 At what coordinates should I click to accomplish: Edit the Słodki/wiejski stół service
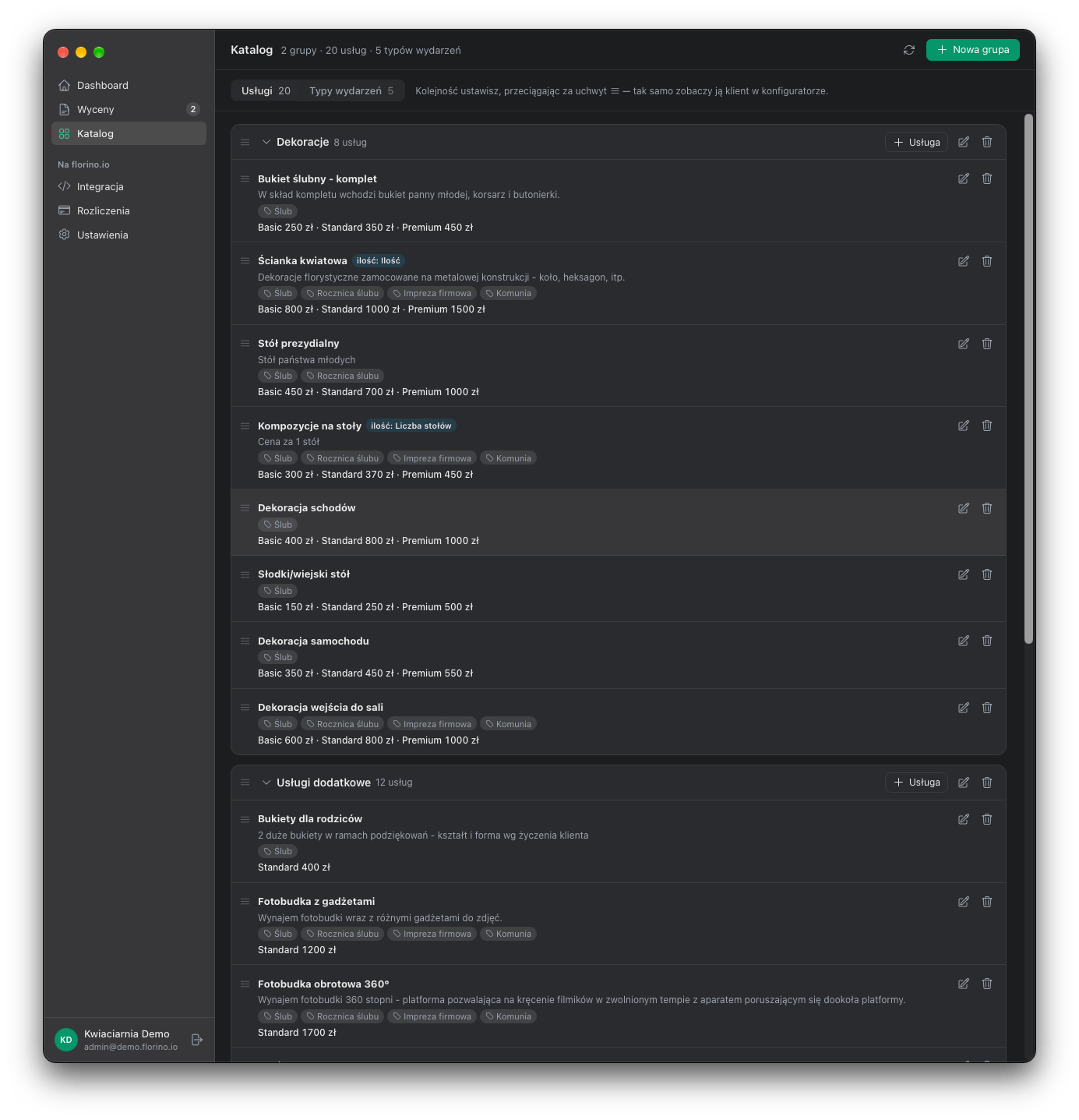964,574
